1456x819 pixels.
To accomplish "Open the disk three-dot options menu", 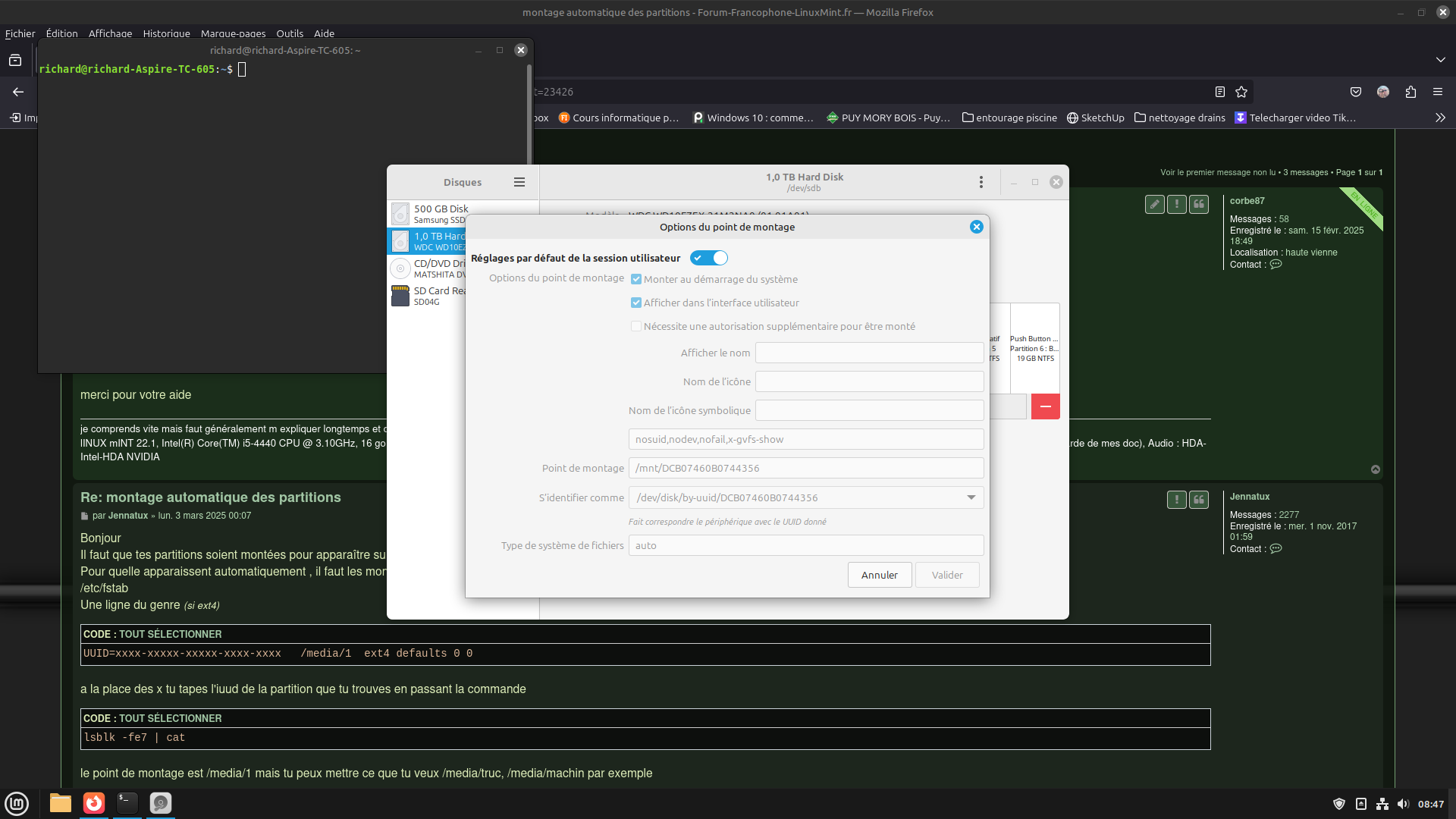I will point(981,182).
